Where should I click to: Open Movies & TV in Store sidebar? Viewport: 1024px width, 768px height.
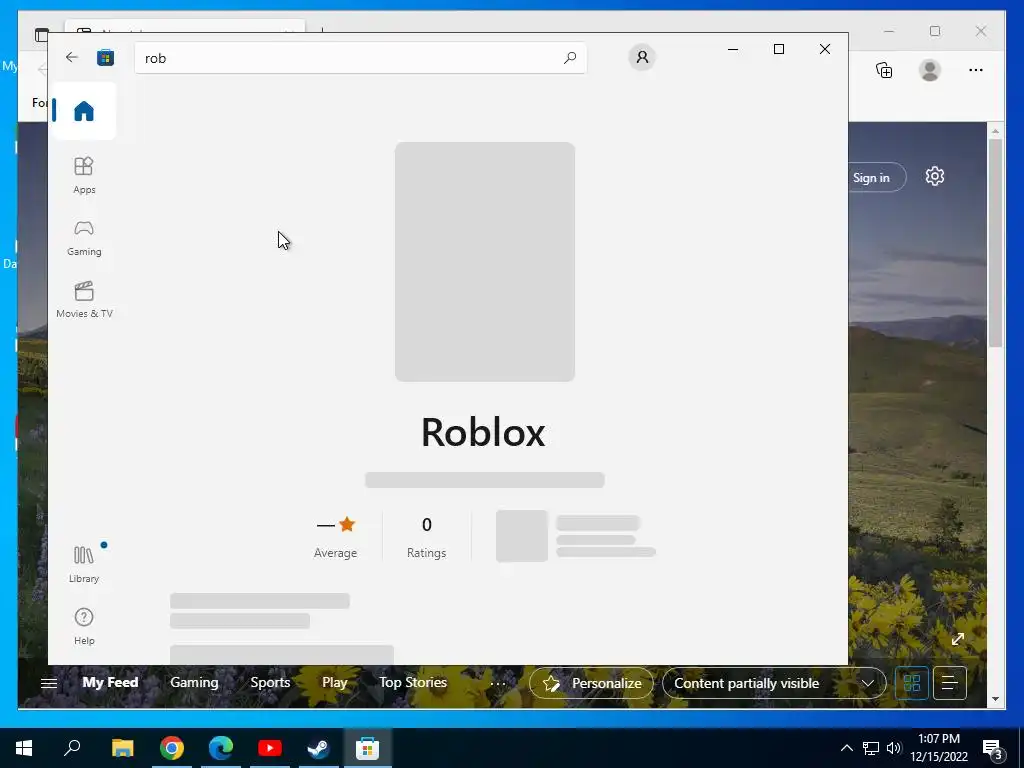[84, 300]
